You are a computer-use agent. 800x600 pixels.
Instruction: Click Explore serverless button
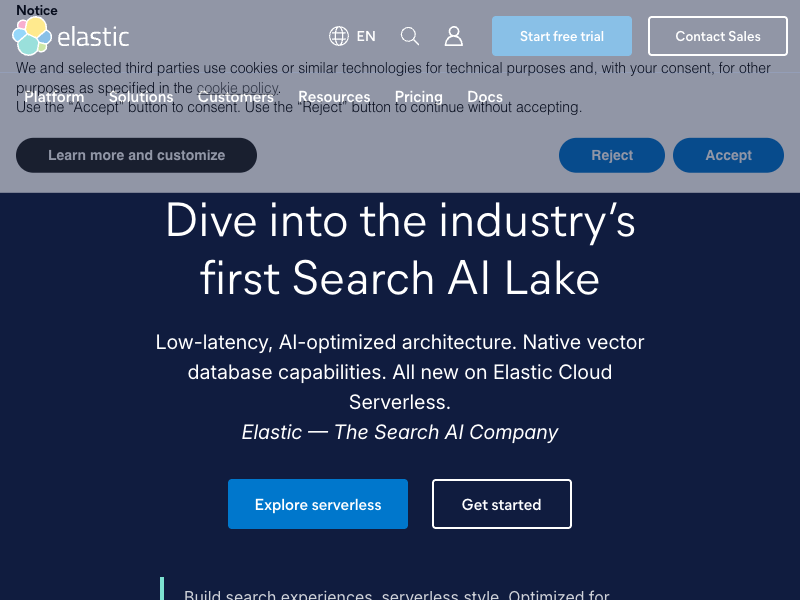click(x=318, y=504)
